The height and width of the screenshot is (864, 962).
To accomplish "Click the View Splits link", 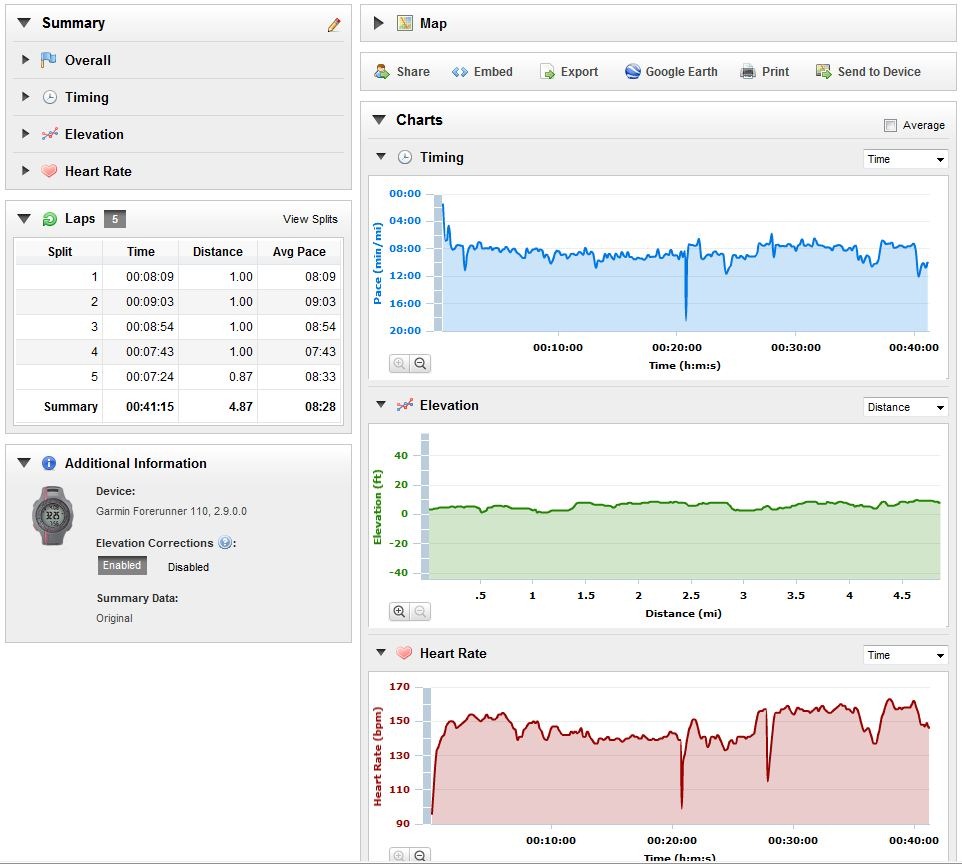I will 310,219.
